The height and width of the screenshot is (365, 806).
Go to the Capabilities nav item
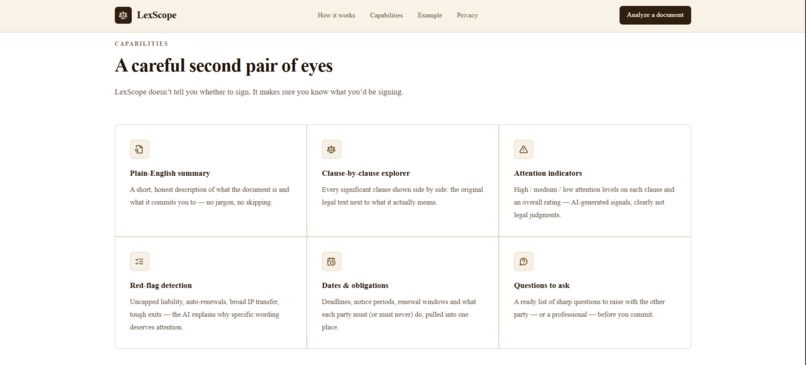coord(387,15)
